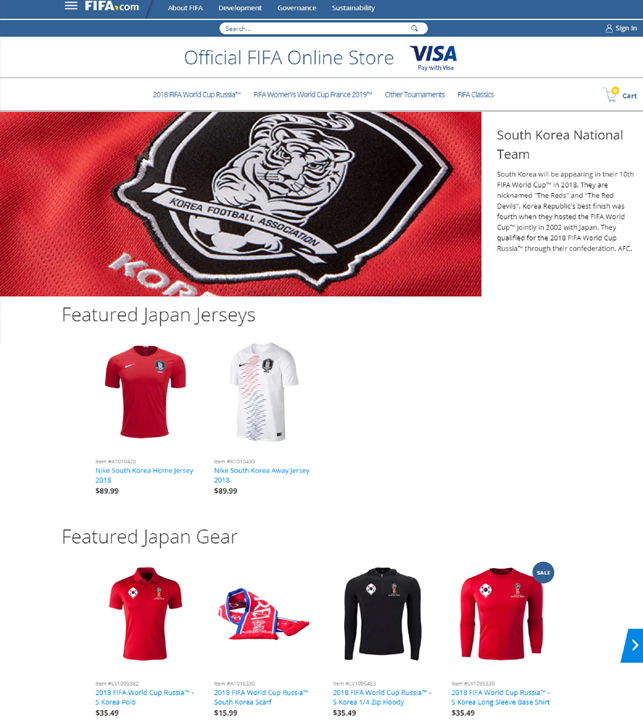Image resolution: width=643 pixels, height=720 pixels.
Task: Open FIFA Women's World Cup France 2019 menu
Action: pos(313,95)
